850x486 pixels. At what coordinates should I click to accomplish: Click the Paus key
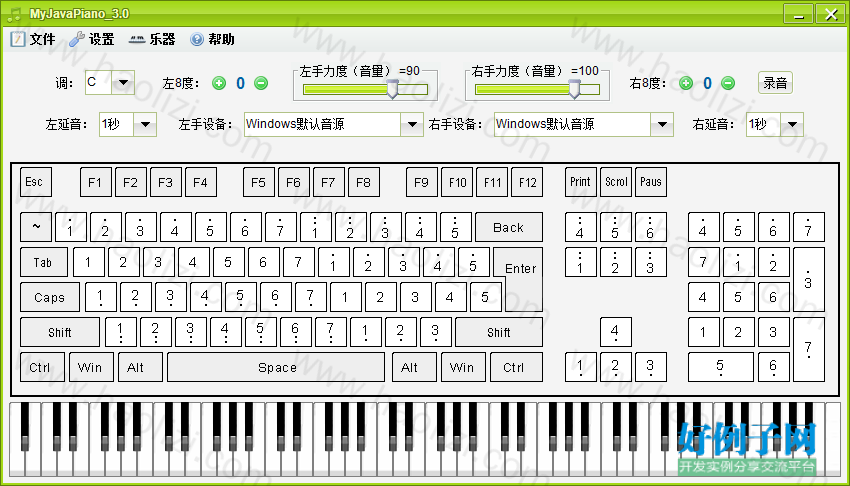(x=651, y=182)
